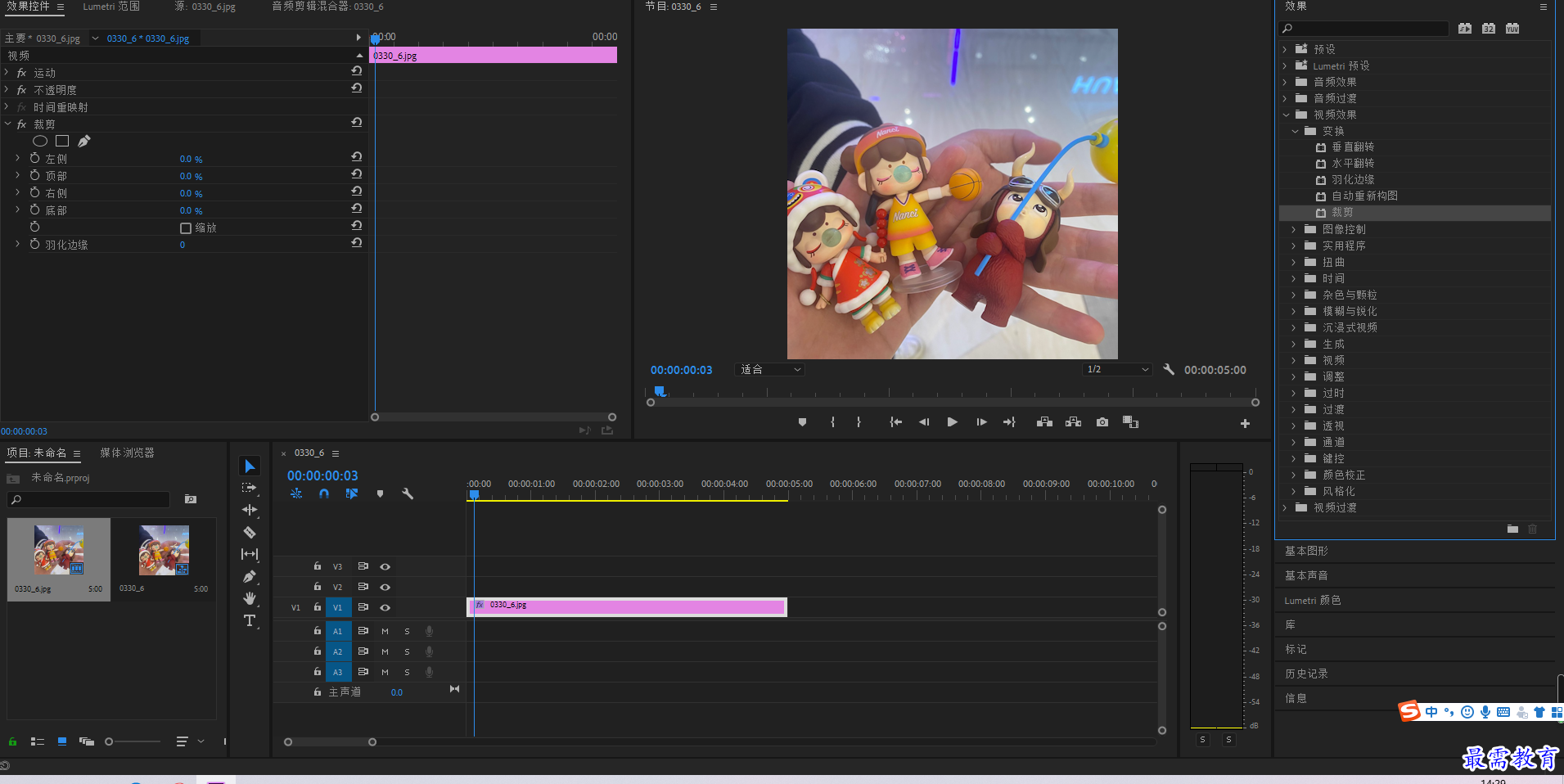Click the Effects panel search field
This screenshot has height=784, width=1564.
point(1364,29)
